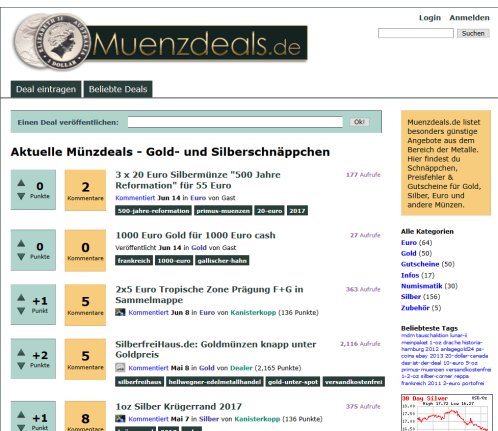The image size is (498, 431).
Task: Upvote the 1oz Silber Krügerrand deal
Action: [x=21, y=415]
